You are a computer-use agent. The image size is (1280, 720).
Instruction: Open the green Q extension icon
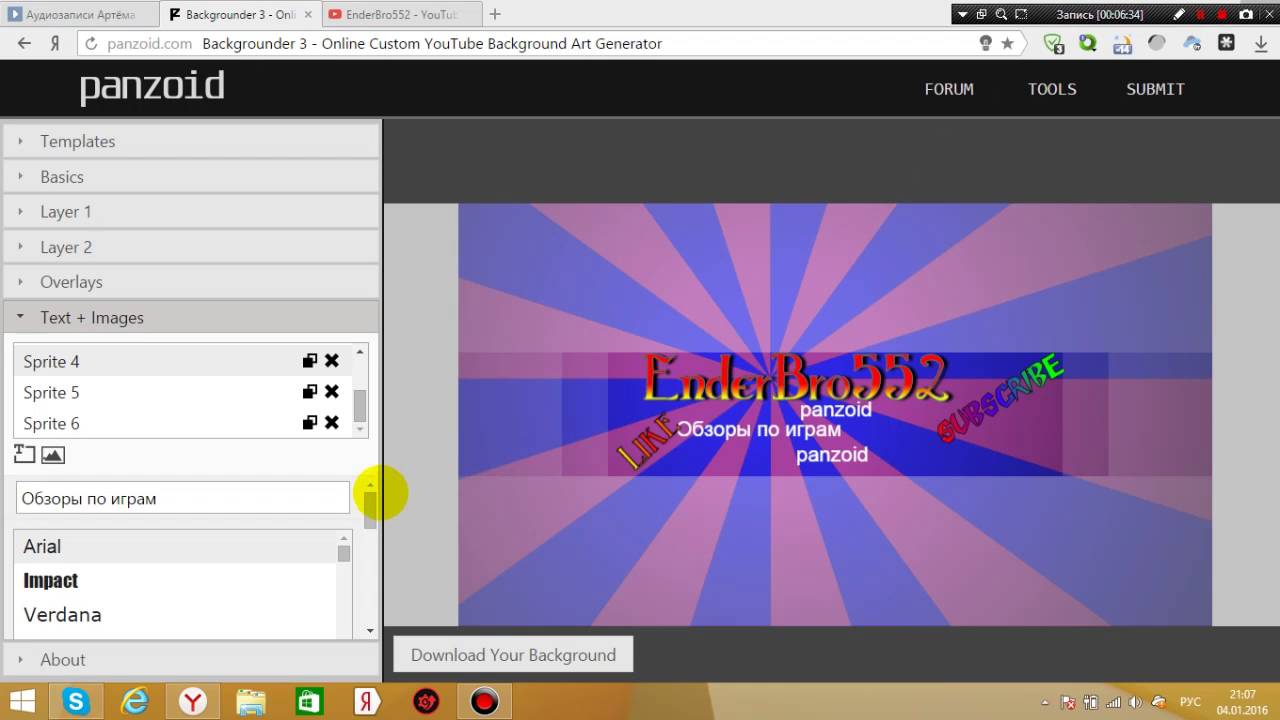point(1087,43)
